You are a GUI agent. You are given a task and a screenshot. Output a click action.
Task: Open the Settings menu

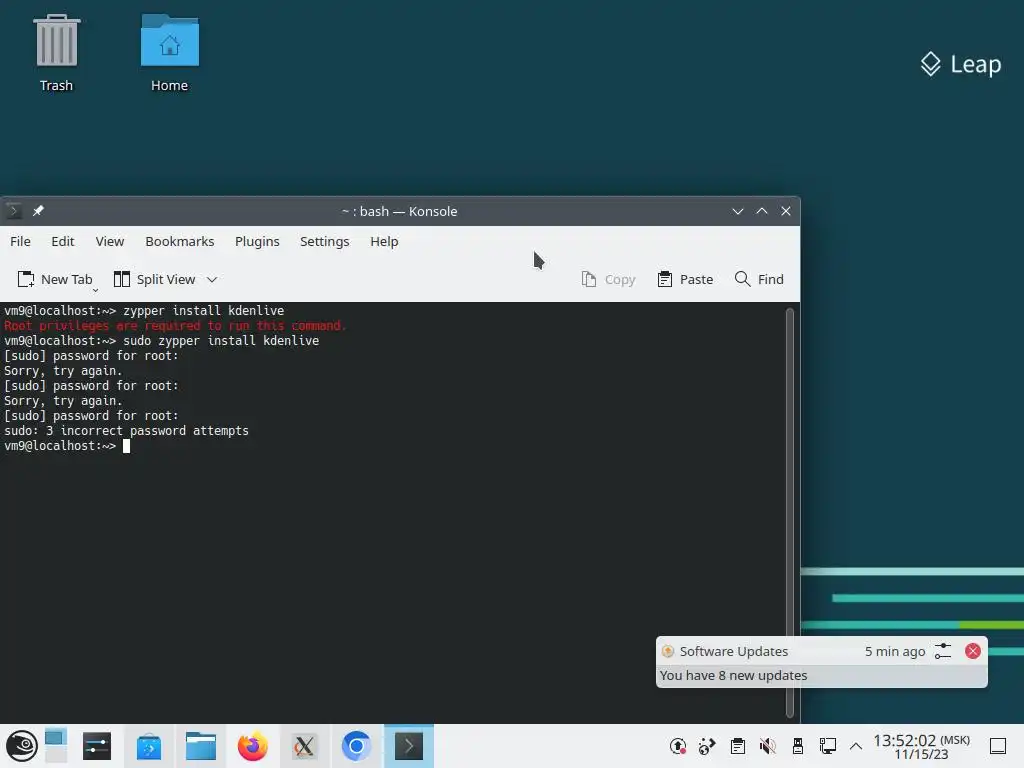point(325,241)
